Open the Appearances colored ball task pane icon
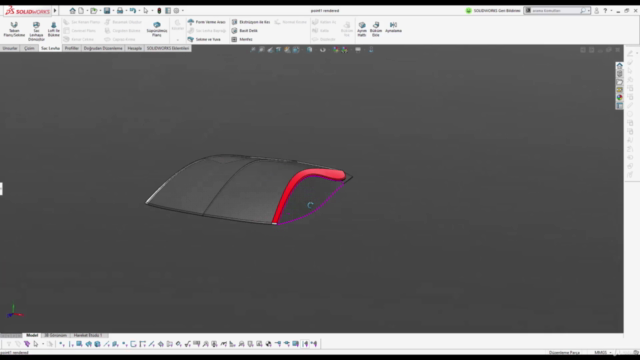Viewport: 640px width, 360px height. click(620, 98)
